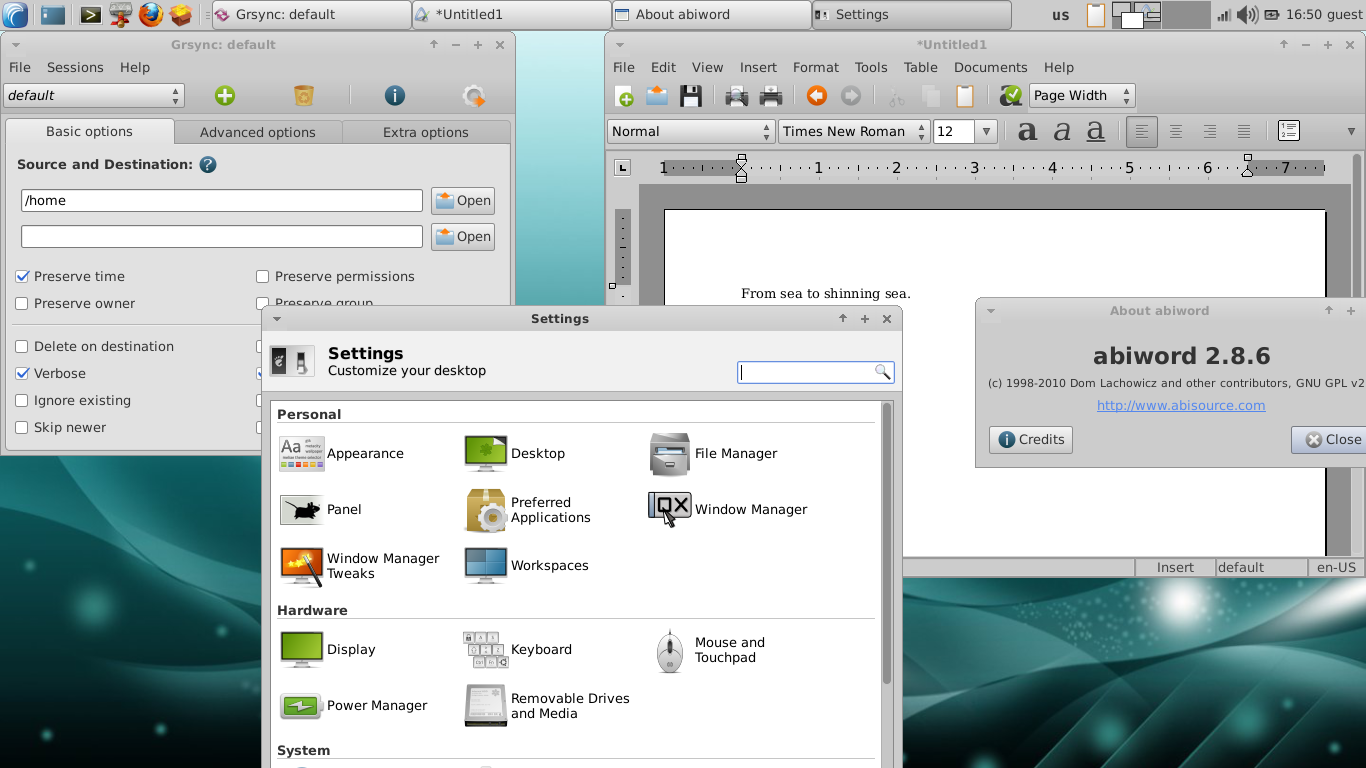Open the Page Width zoom dropdown
The width and height of the screenshot is (1366, 768).
point(1082,95)
